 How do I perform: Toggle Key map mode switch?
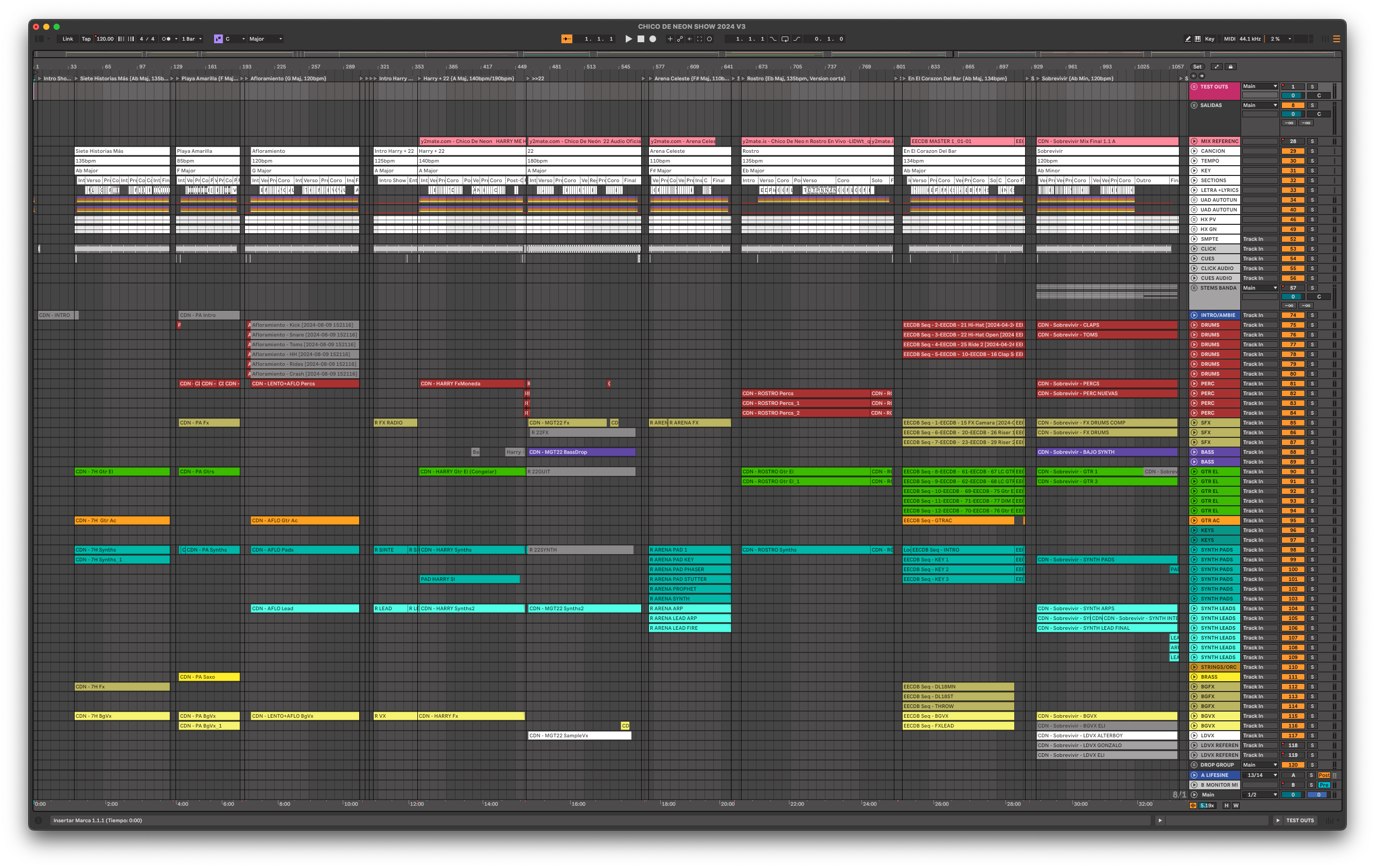[x=1209, y=39]
